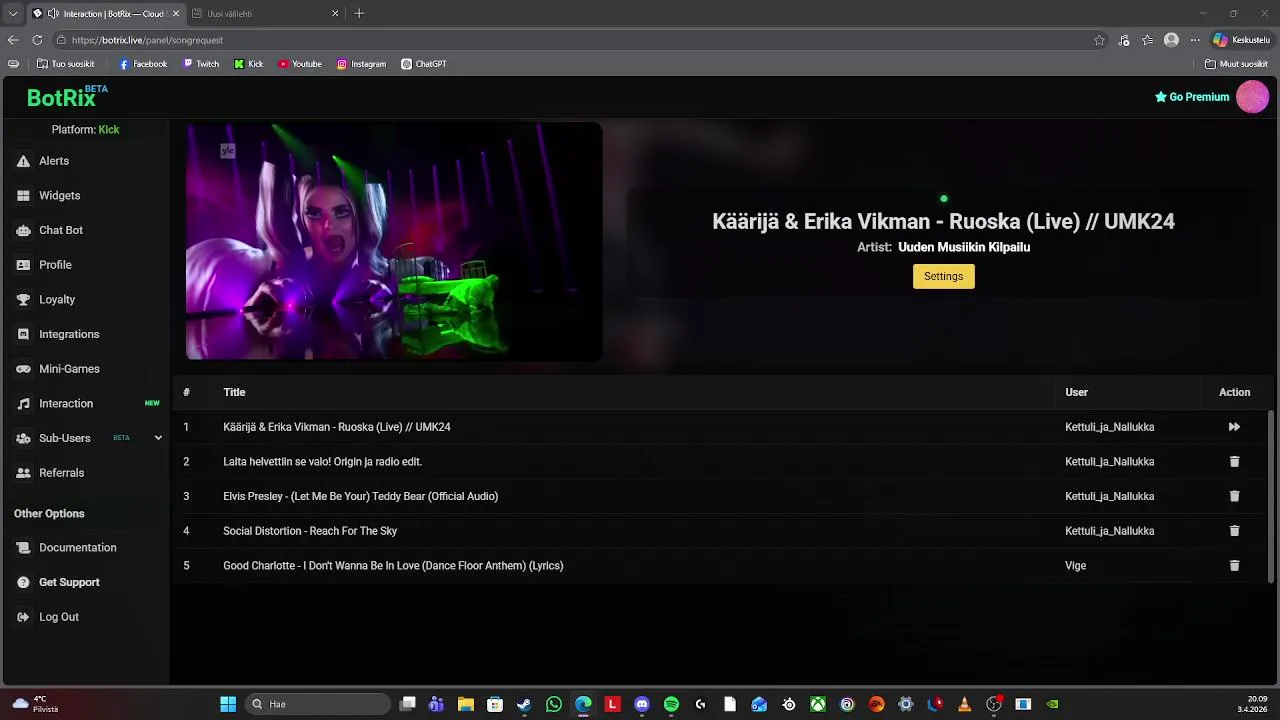The height and width of the screenshot is (720, 1280).
Task: Select the User column header
Action: [x=1076, y=392]
